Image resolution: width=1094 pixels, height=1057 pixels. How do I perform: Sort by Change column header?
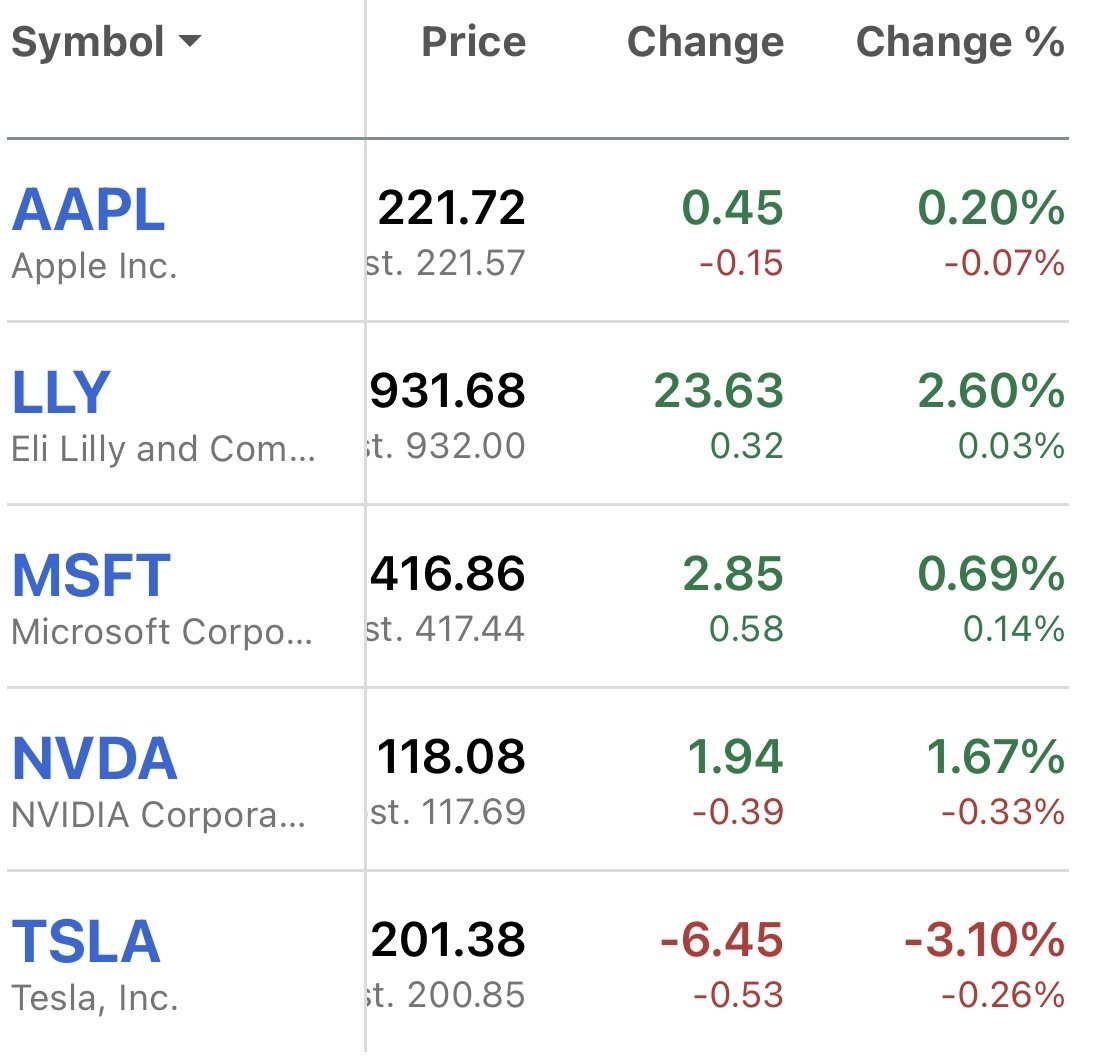click(x=705, y=42)
